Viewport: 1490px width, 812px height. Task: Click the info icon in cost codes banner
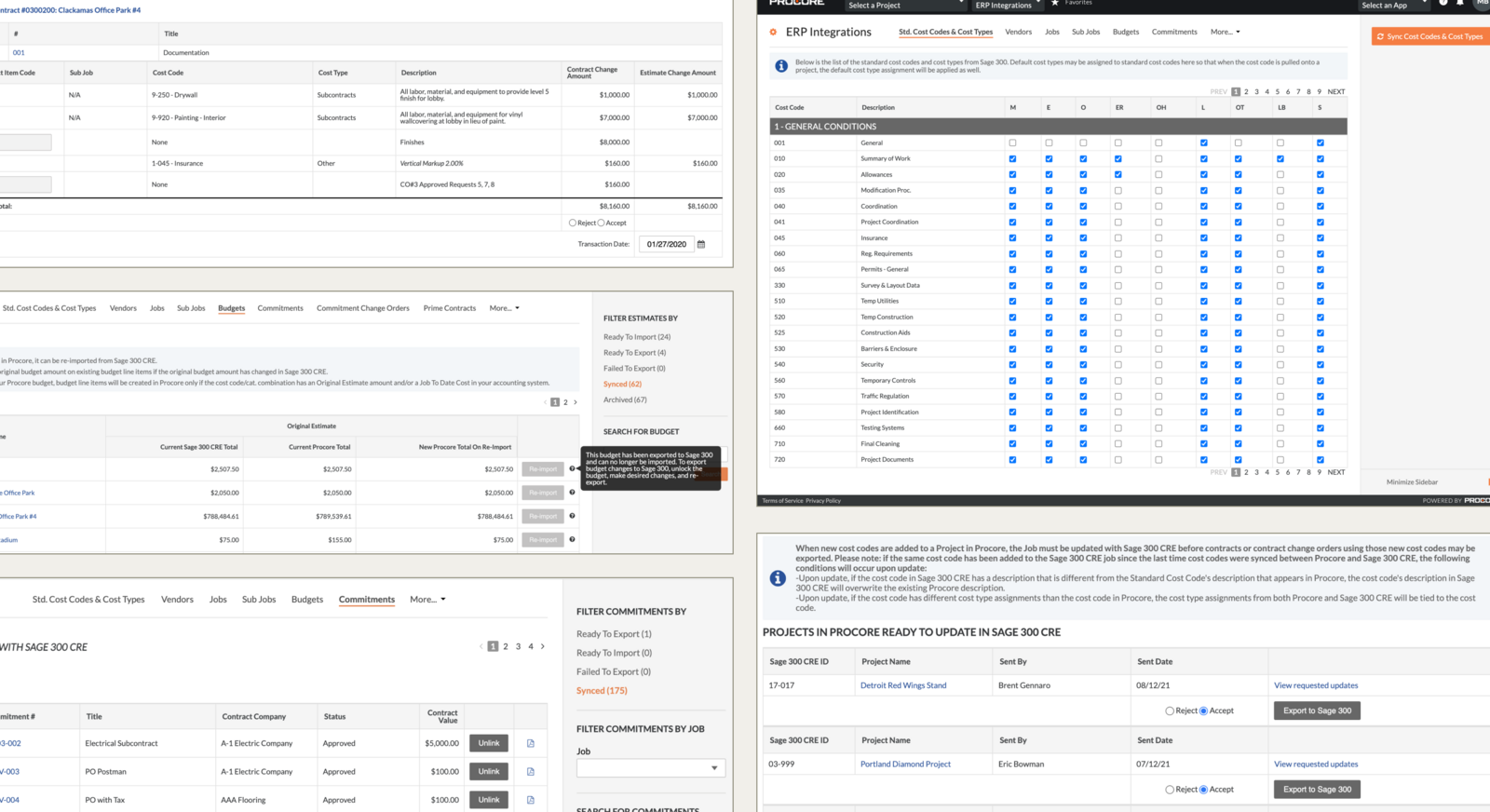coord(781,66)
